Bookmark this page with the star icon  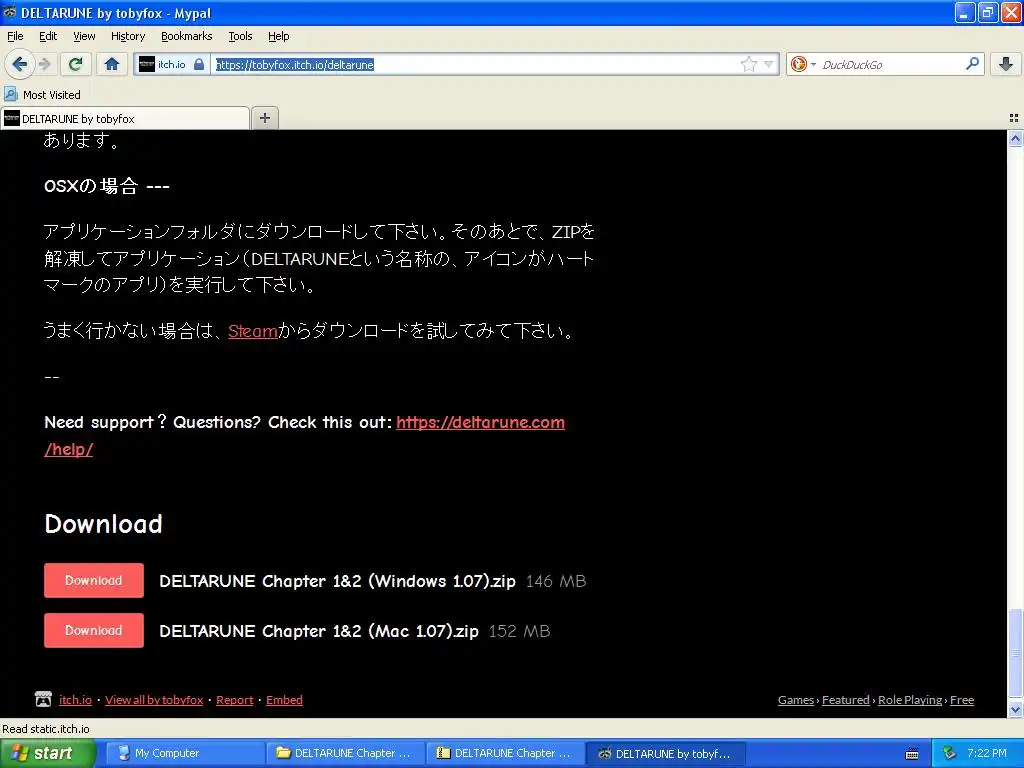[x=748, y=64]
